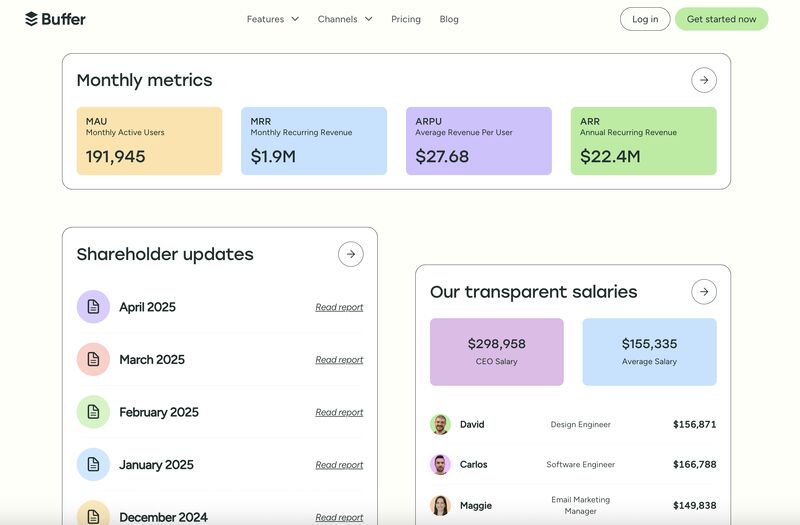
Task: Click the February 2025 label
Action: point(159,412)
